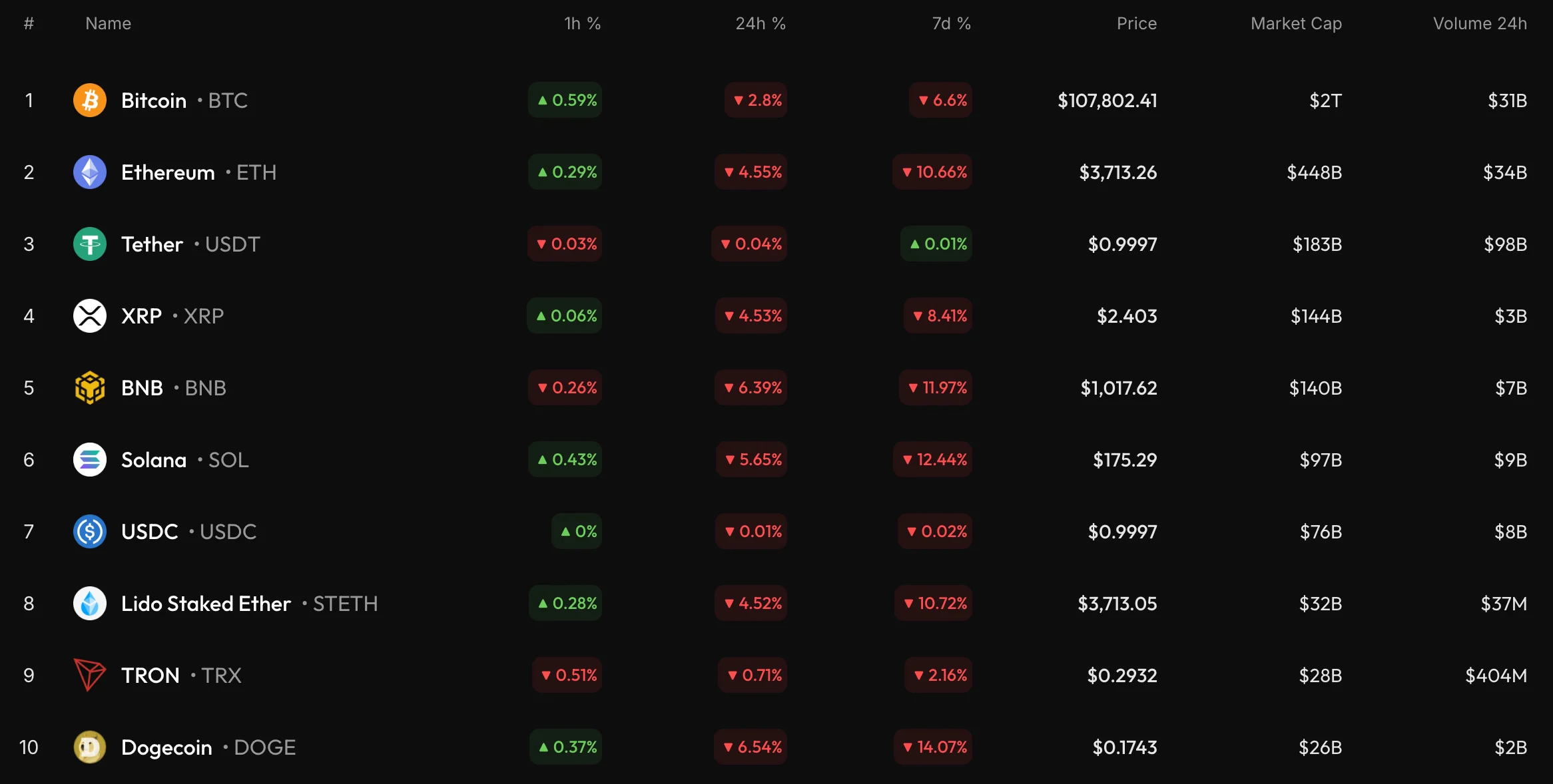Sort table by 1h % column
This screenshot has height=784, width=1553.
[582, 24]
